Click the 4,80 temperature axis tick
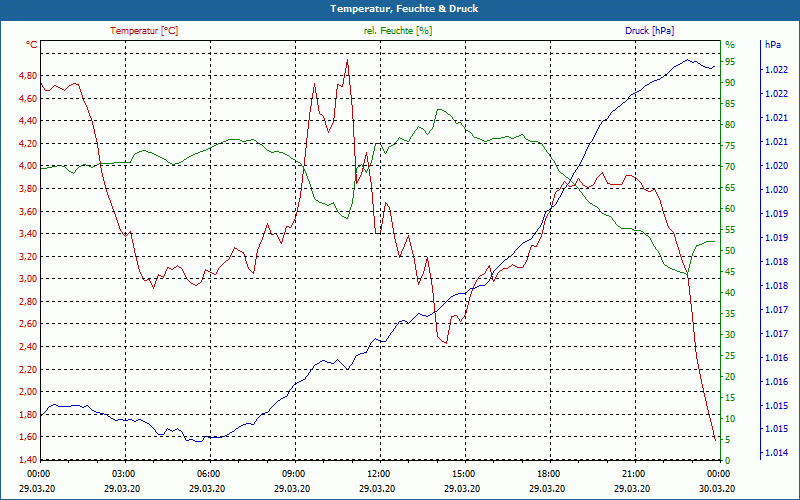The image size is (800, 500). coord(28,76)
